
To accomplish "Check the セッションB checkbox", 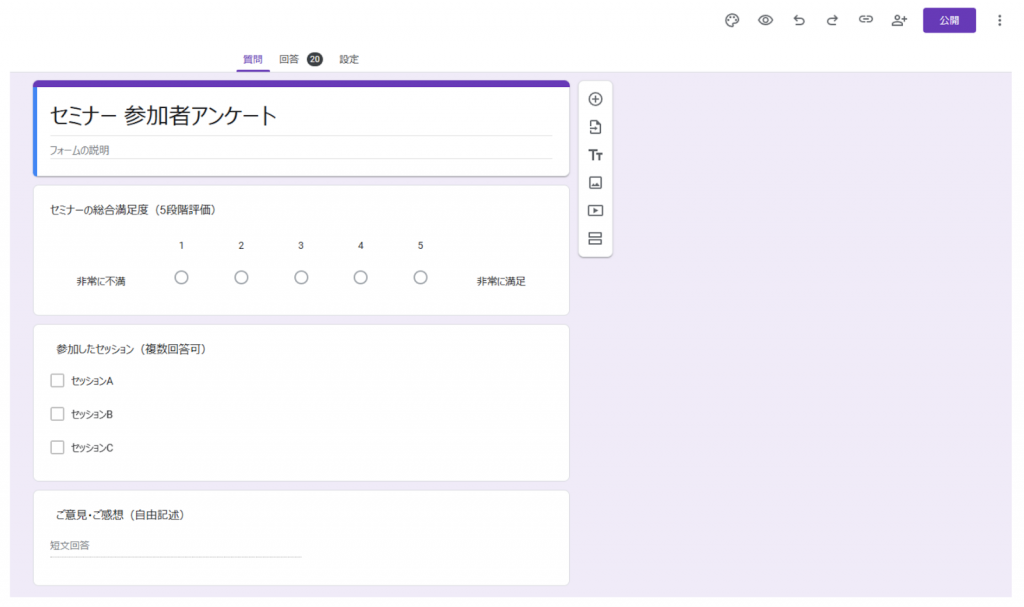I will tap(57, 414).
